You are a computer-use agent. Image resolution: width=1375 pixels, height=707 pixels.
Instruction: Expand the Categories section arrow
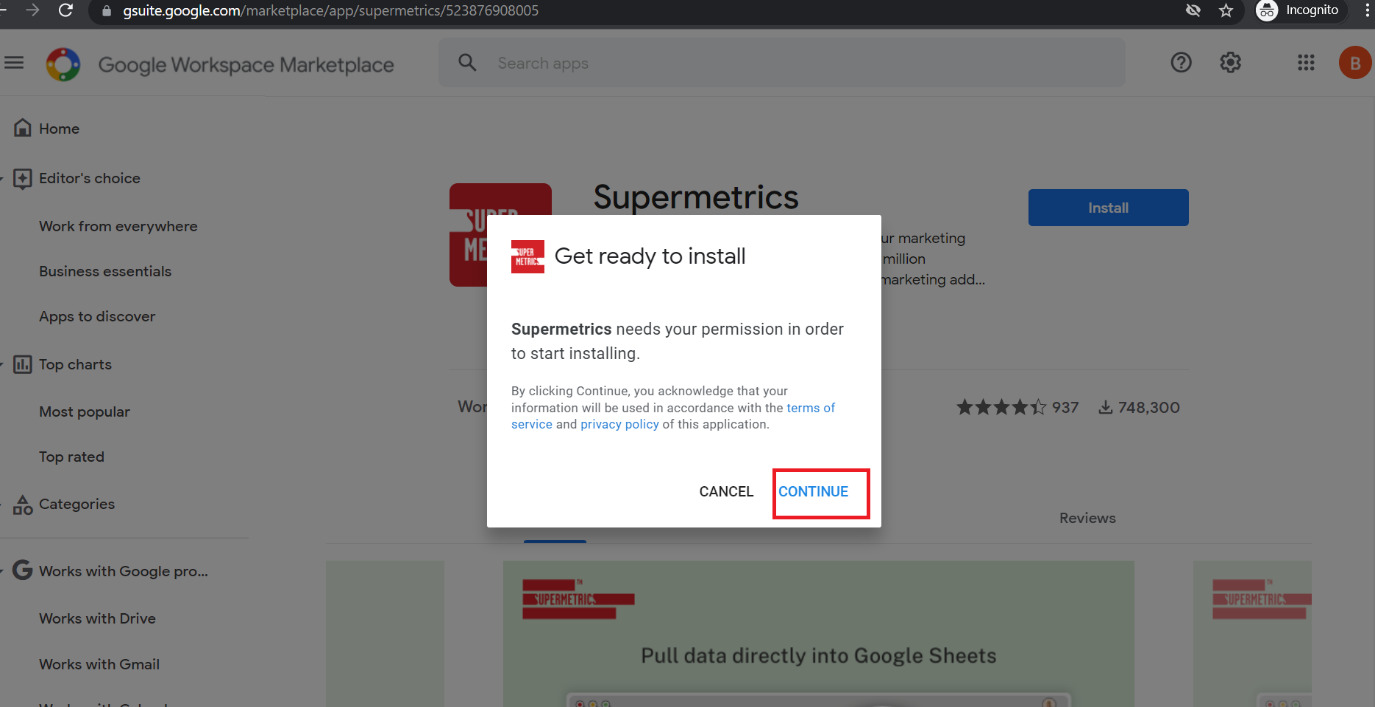pos(3,504)
